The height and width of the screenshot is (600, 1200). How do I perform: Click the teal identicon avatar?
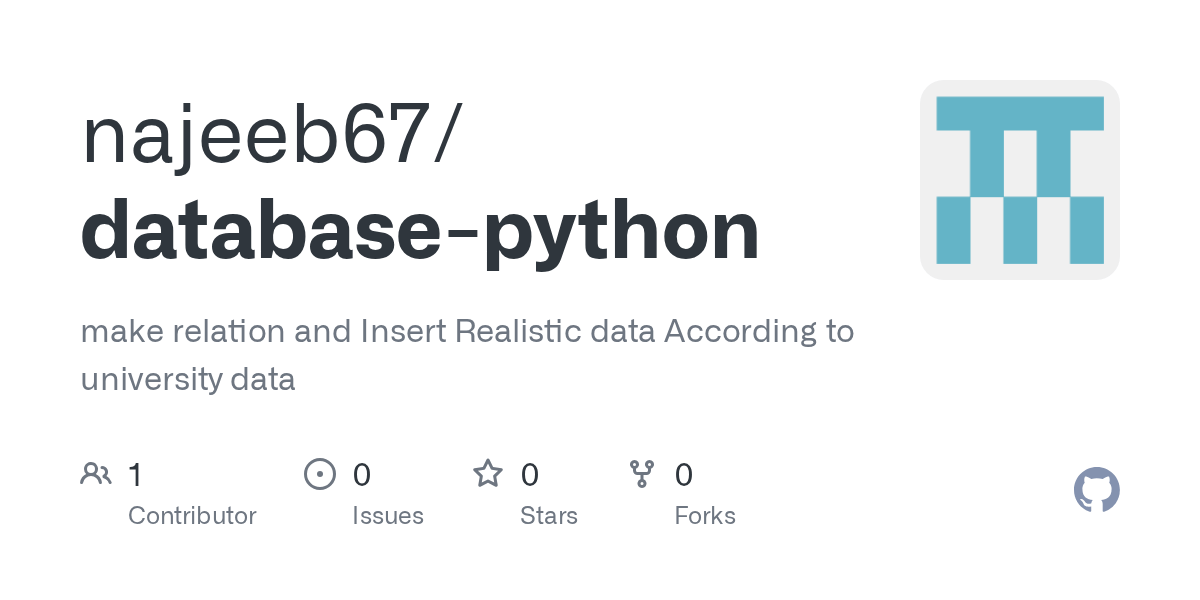click(1020, 180)
